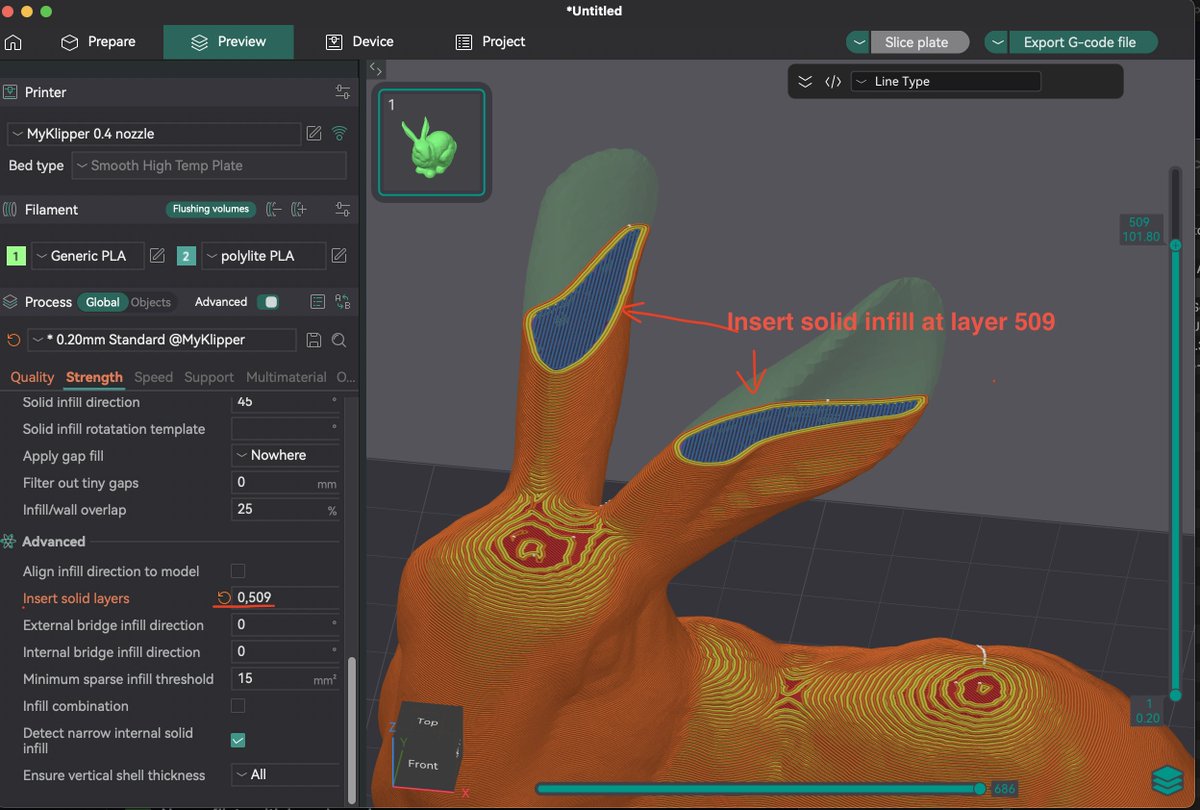Screen dimensions: 1200x810
Task: Select the Global process scope
Action: (x=103, y=302)
